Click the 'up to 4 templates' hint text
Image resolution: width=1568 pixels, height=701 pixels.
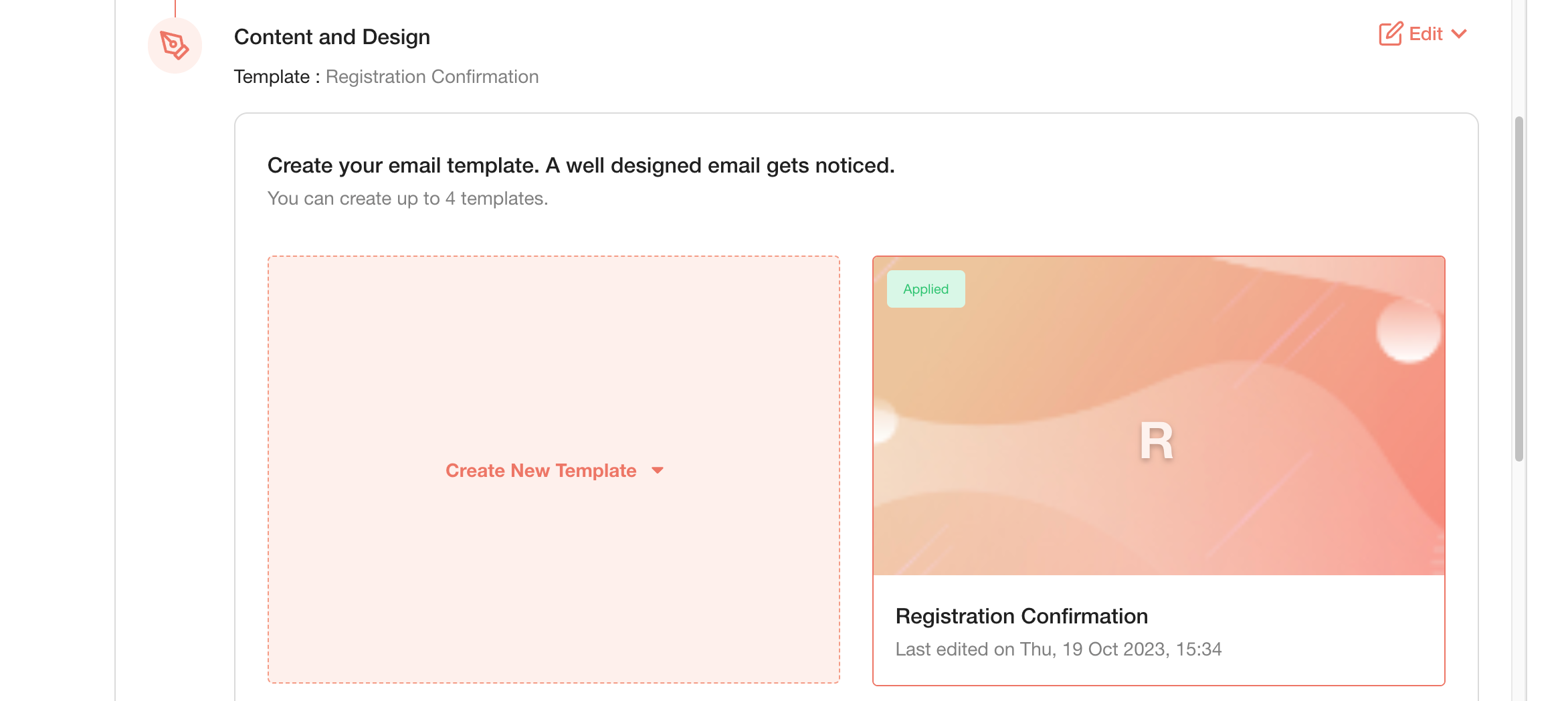click(x=407, y=199)
